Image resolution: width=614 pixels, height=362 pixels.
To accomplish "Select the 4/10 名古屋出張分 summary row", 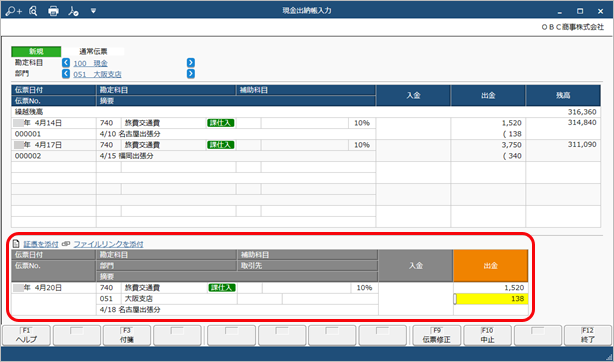I will (236, 134).
